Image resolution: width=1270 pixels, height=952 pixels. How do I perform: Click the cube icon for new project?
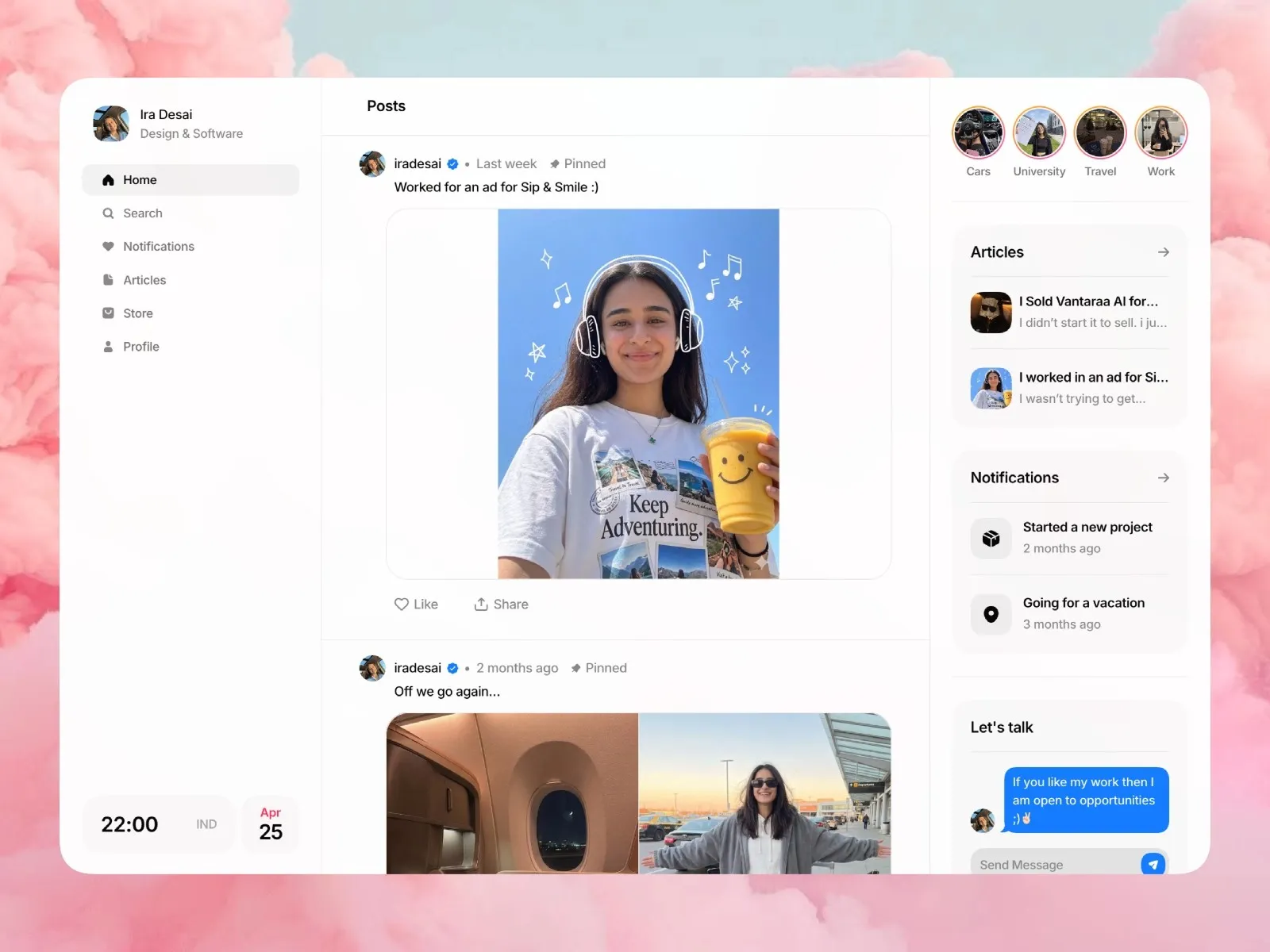(x=991, y=539)
